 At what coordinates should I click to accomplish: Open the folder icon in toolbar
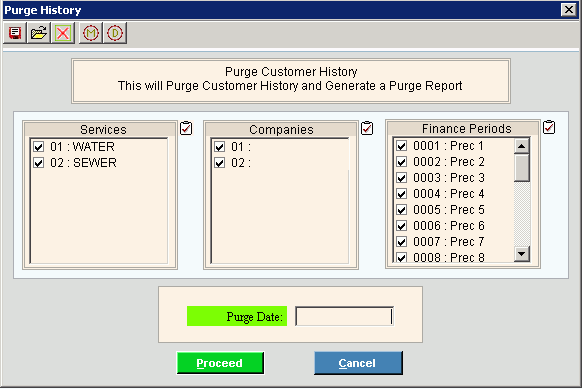[39, 33]
